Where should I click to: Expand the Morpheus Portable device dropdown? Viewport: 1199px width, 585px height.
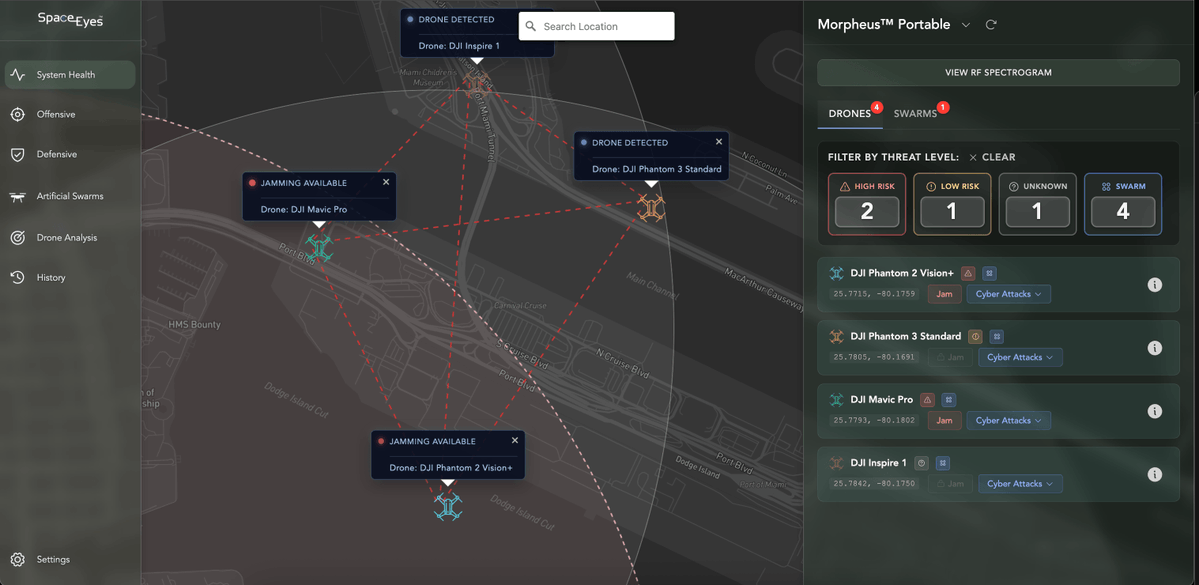(x=966, y=24)
